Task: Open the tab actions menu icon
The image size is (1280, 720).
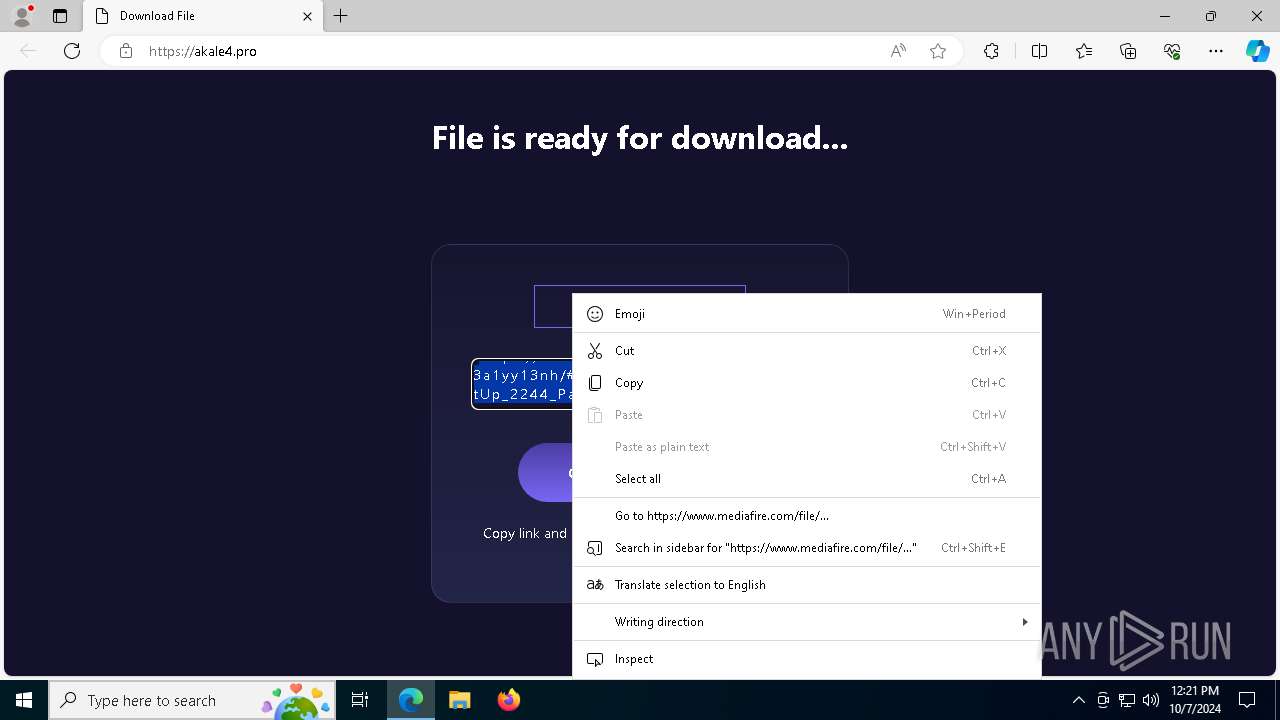Action: click(60, 16)
